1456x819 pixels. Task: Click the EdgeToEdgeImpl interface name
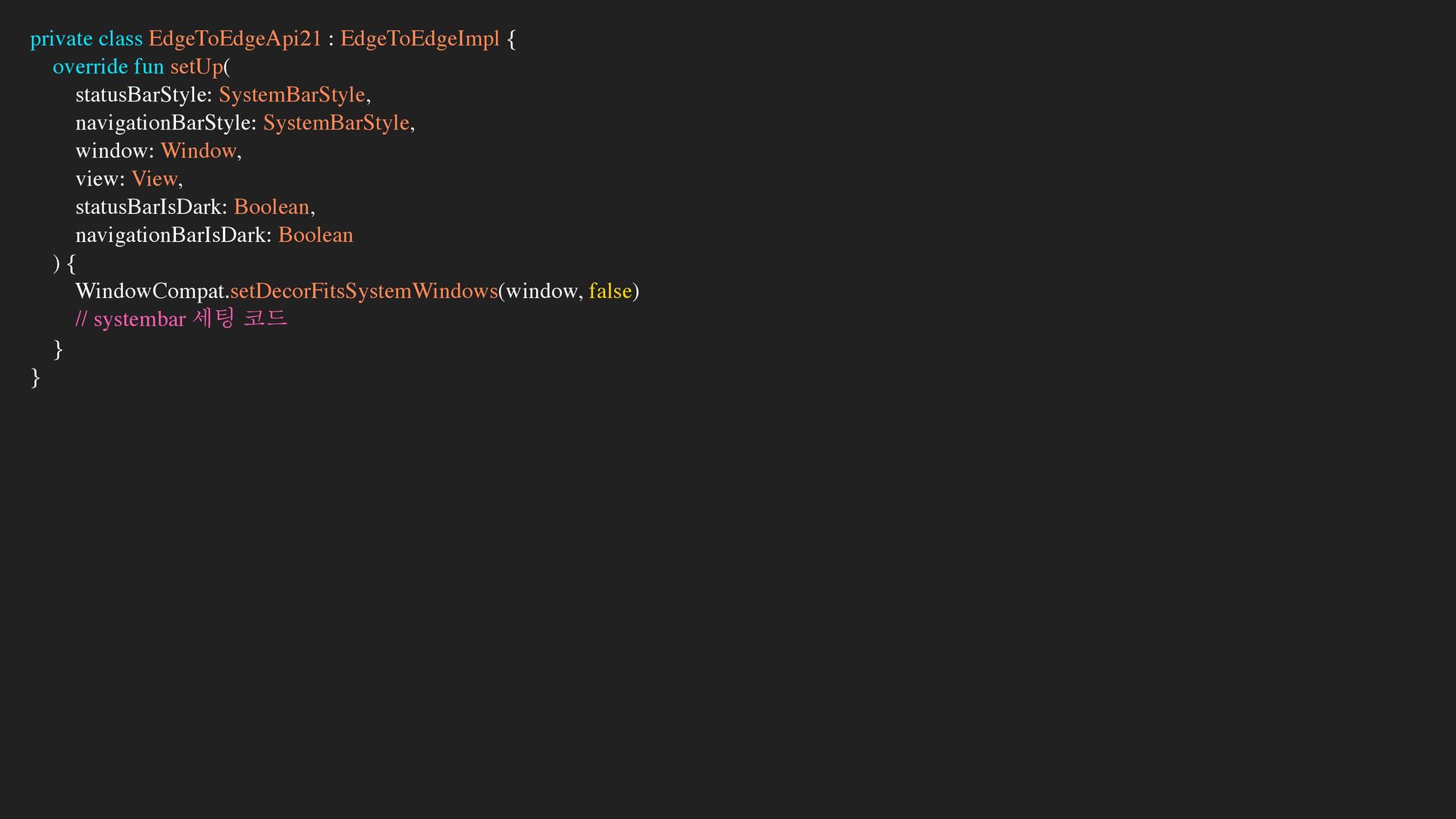click(419, 39)
